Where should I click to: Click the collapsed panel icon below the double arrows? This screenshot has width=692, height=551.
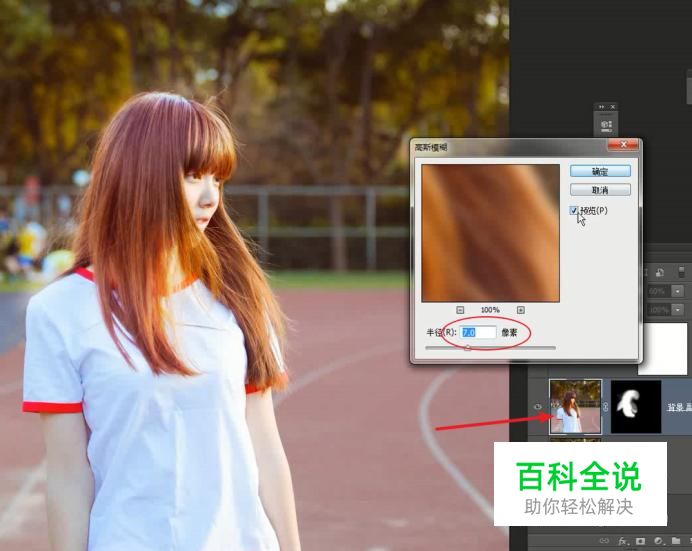pyautogui.click(x=606, y=126)
